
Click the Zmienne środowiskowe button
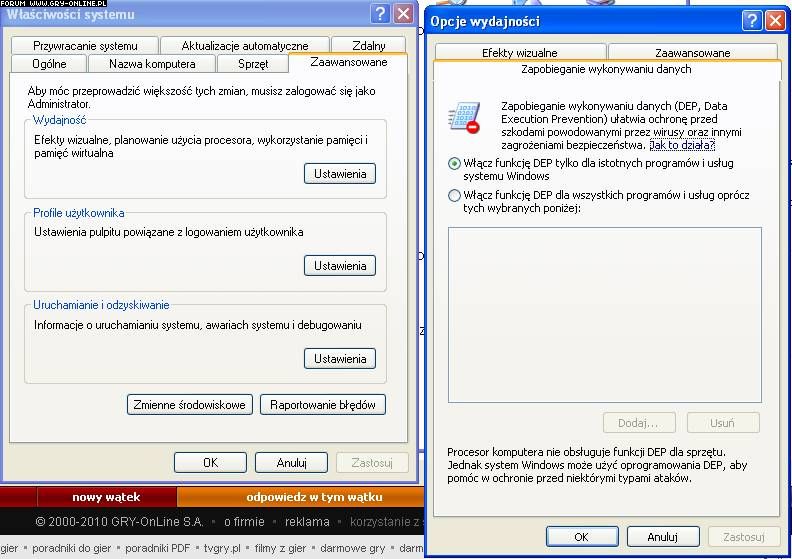pyautogui.click(x=189, y=405)
